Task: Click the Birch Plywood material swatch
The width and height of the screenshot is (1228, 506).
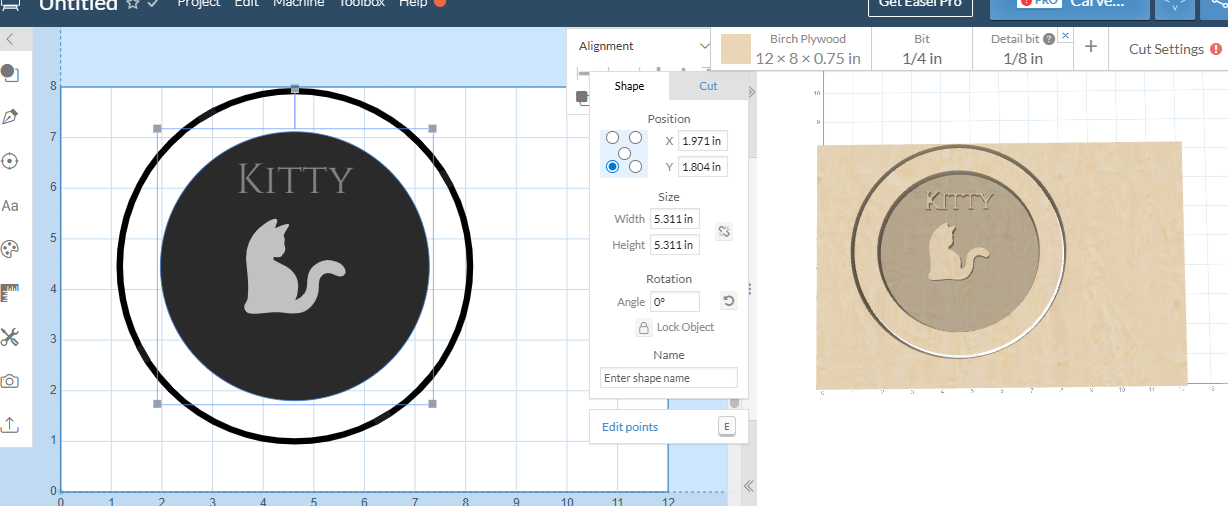Action: (x=736, y=49)
